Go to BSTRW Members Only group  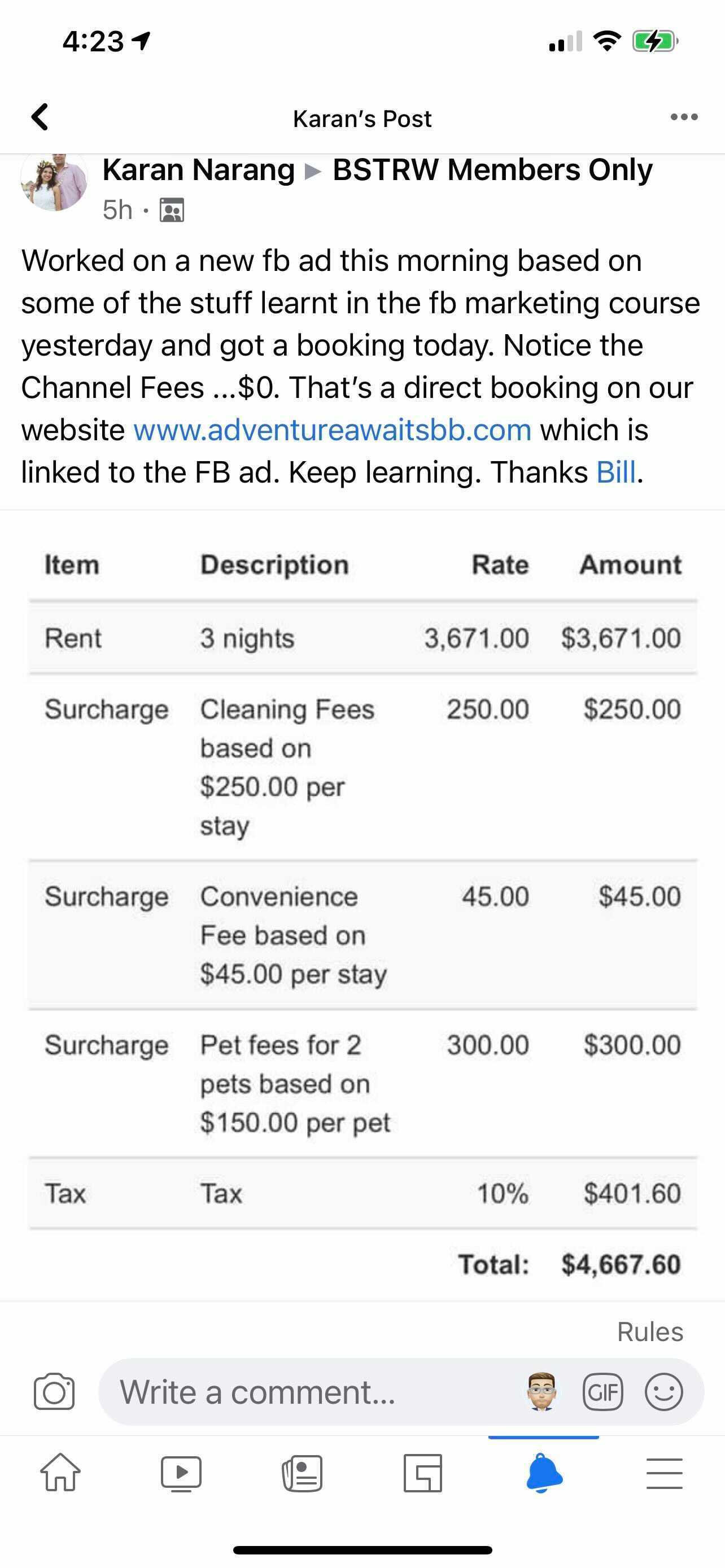(492, 170)
